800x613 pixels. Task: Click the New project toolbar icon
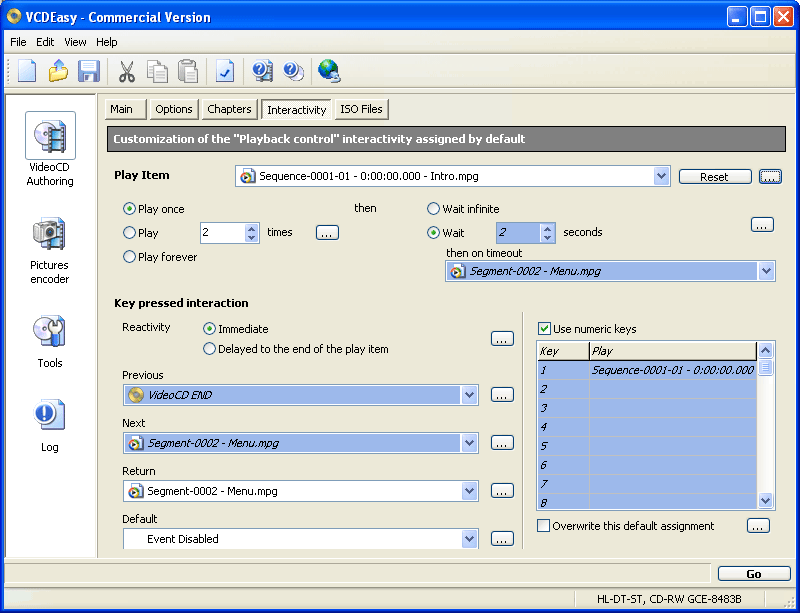pyautogui.click(x=28, y=70)
